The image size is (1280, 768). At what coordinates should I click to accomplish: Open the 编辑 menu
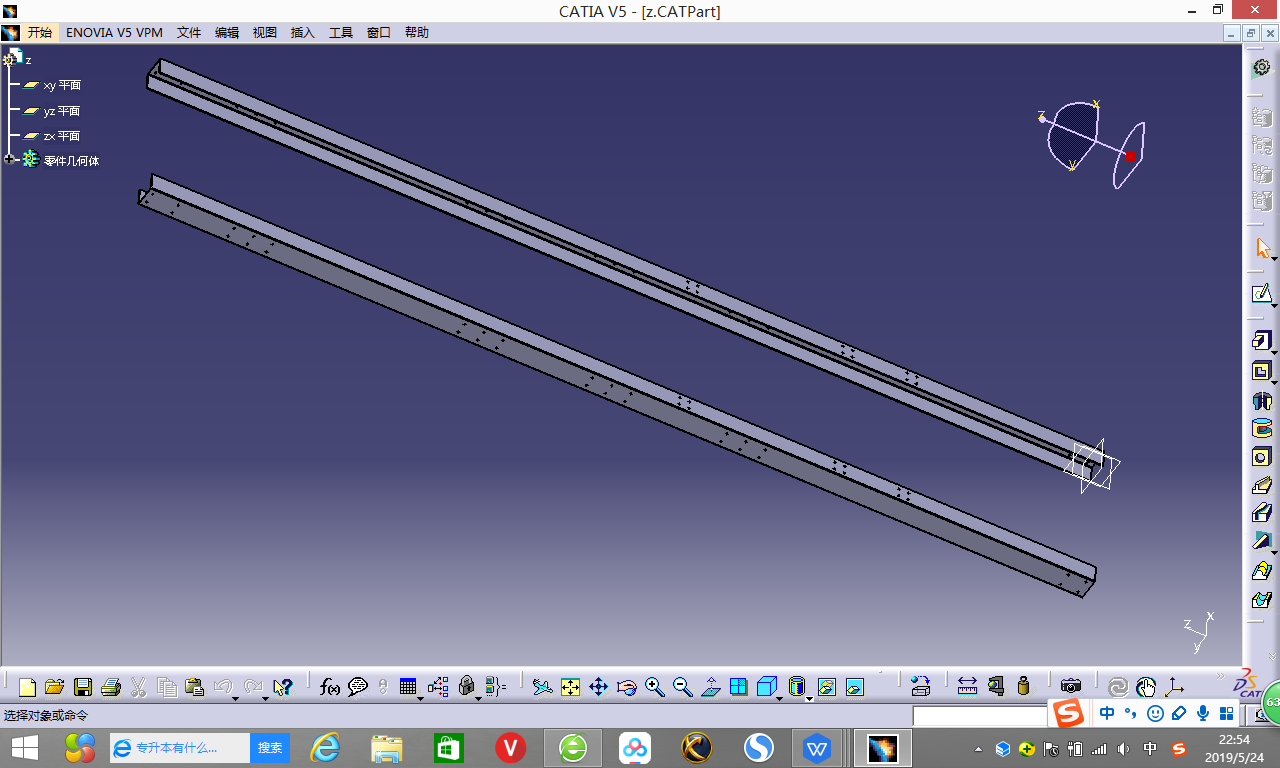[x=227, y=32]
